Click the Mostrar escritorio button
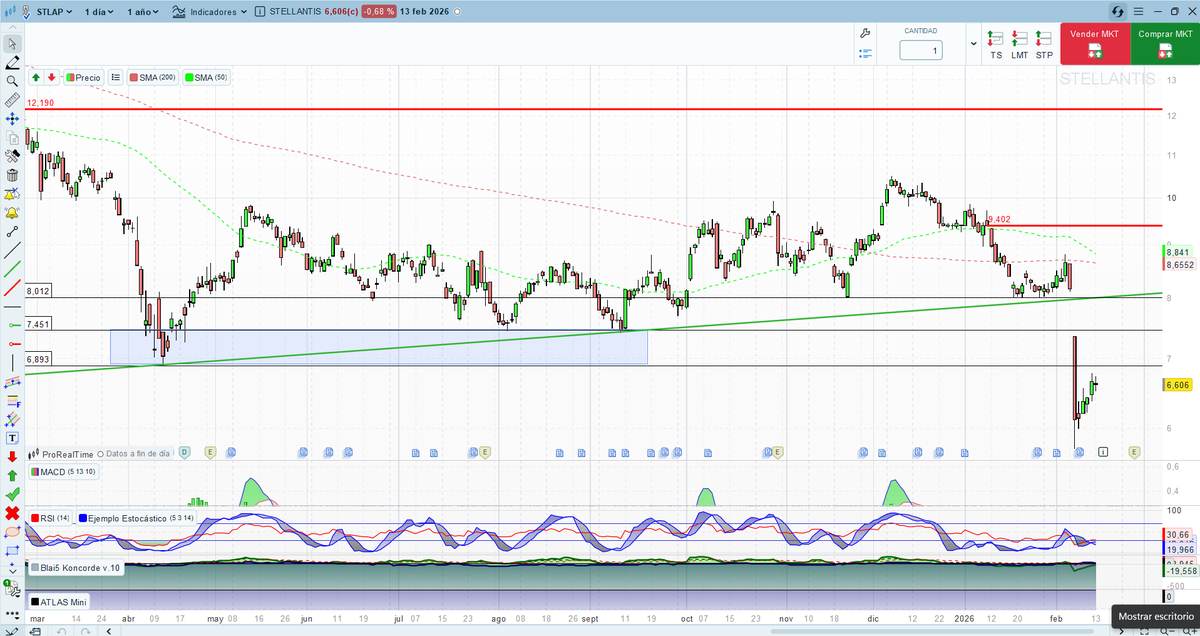Screen dimensions: 1200x636 coord(1156,617)
